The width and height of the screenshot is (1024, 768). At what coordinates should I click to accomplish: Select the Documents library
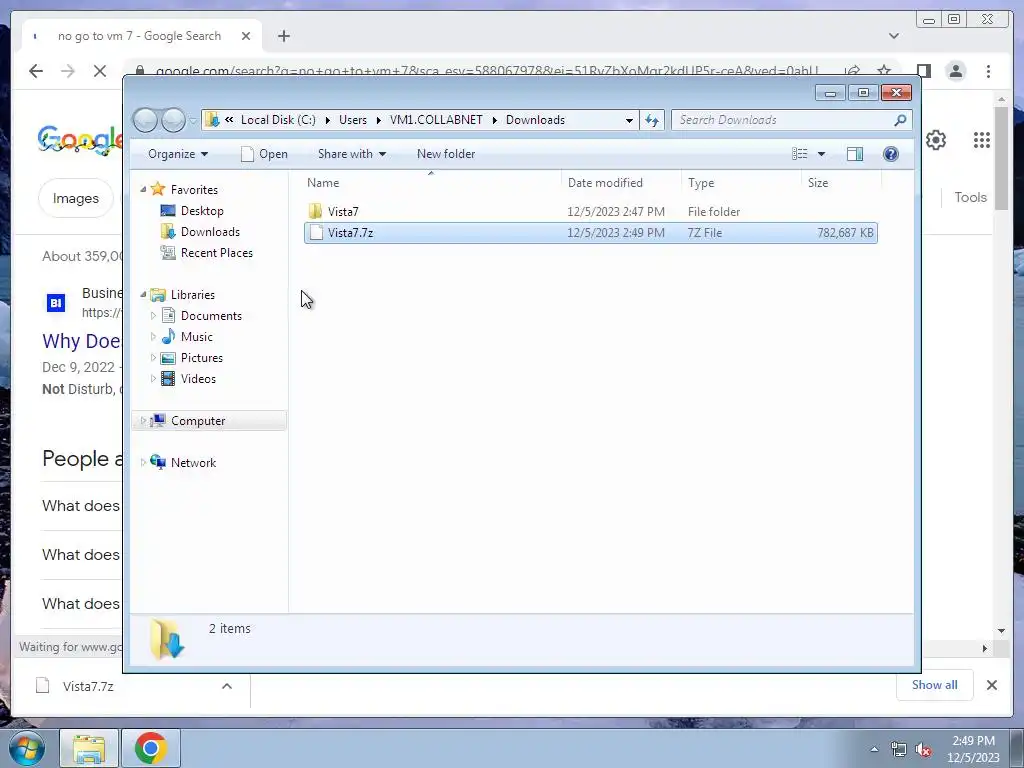[211, 316]
